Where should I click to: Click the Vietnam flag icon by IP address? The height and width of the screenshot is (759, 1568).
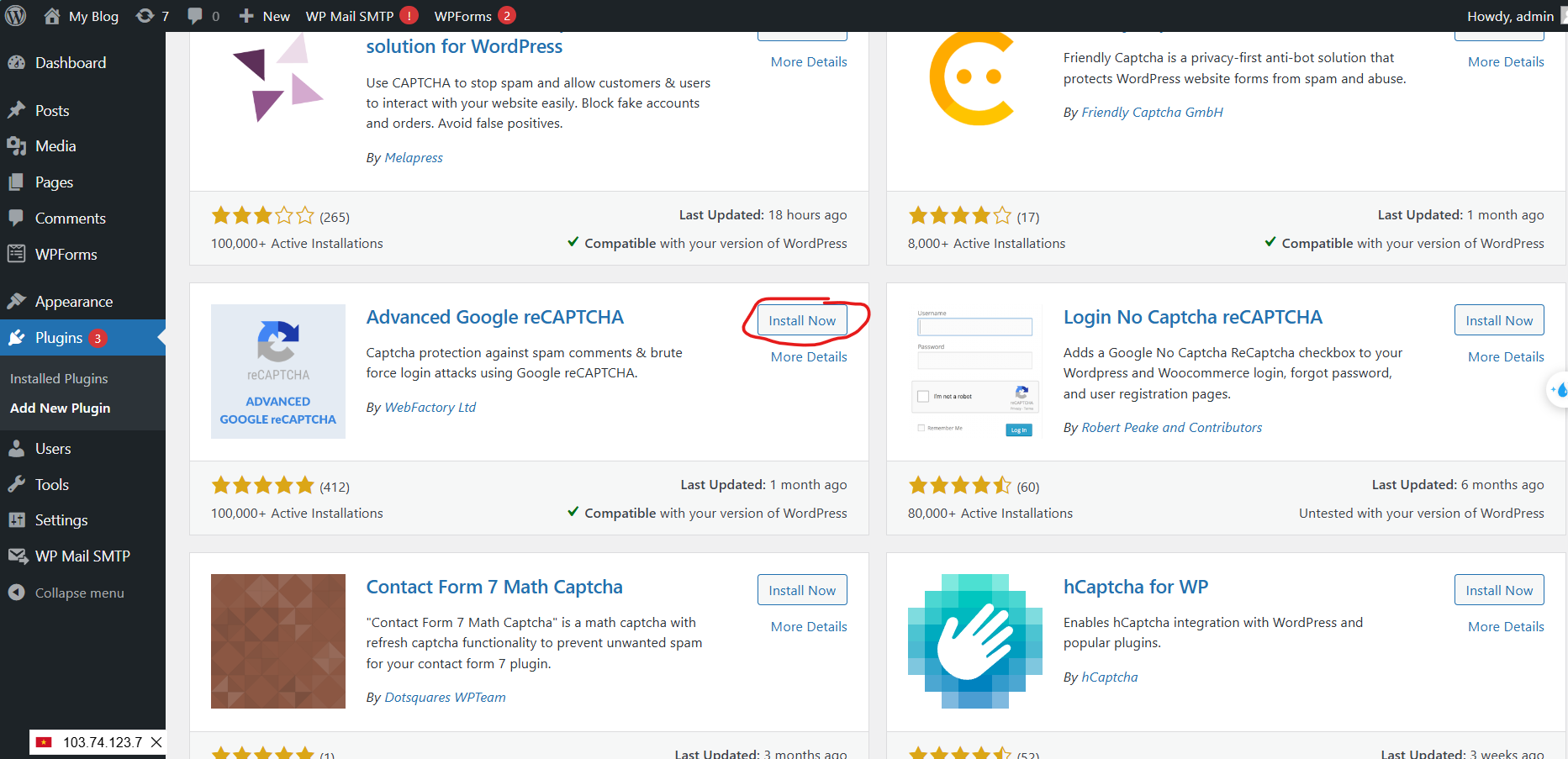click(45, 742)
